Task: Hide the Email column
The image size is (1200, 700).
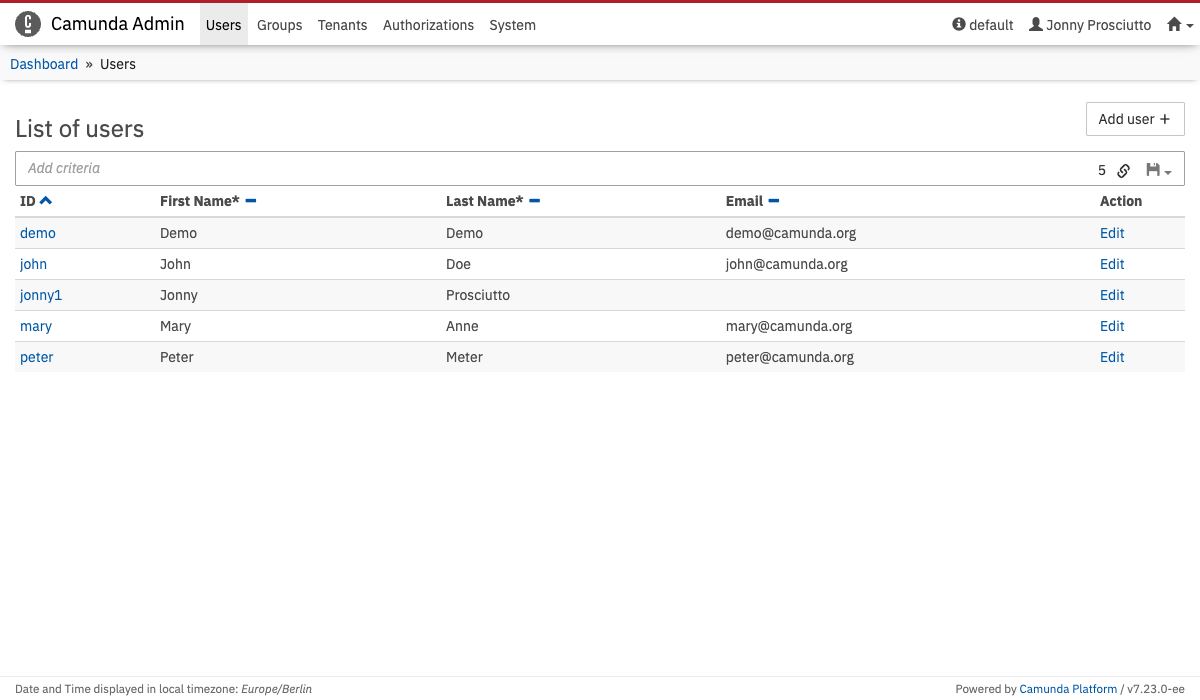Action: pos(774,201)
